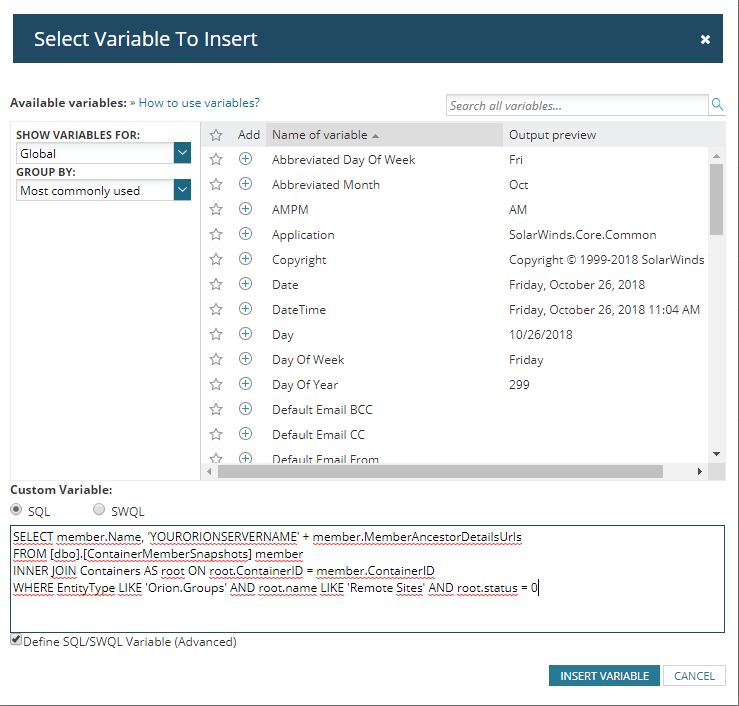739x706 pixels.
Task: Add the Day Of Week variable
Action: (245, 359)
